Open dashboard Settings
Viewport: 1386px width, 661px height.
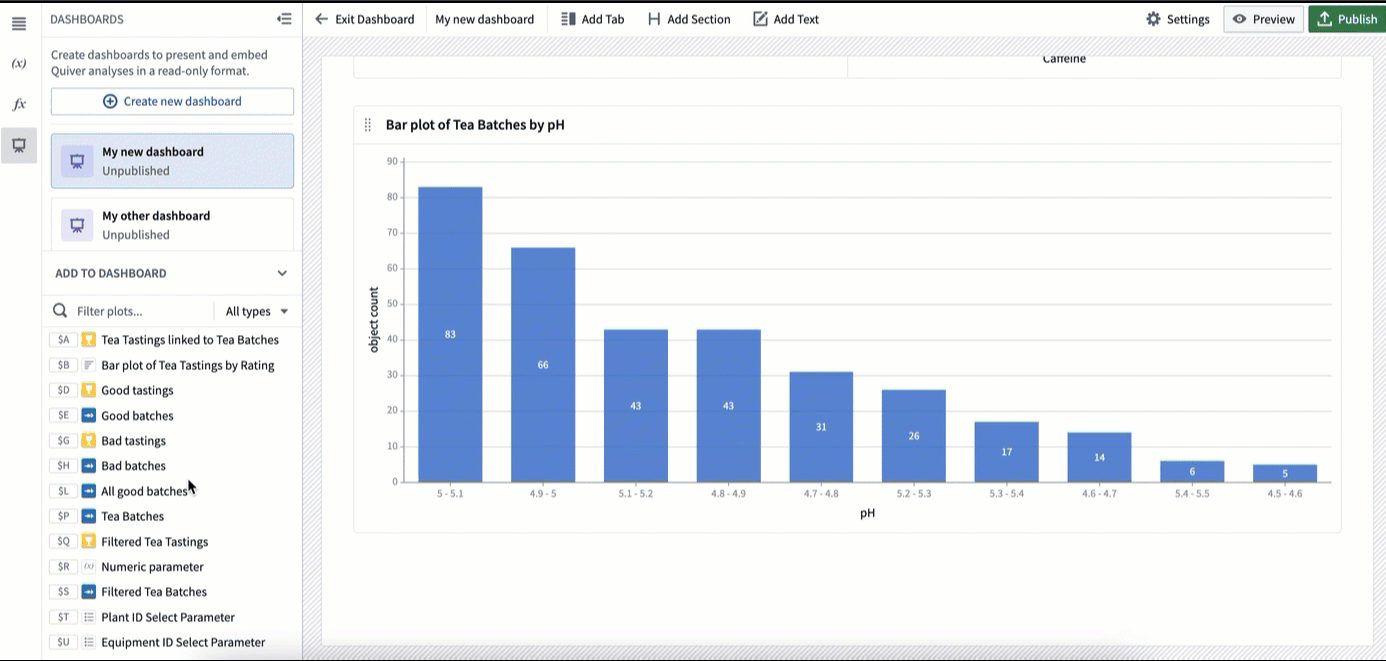tap(1177, 19)
